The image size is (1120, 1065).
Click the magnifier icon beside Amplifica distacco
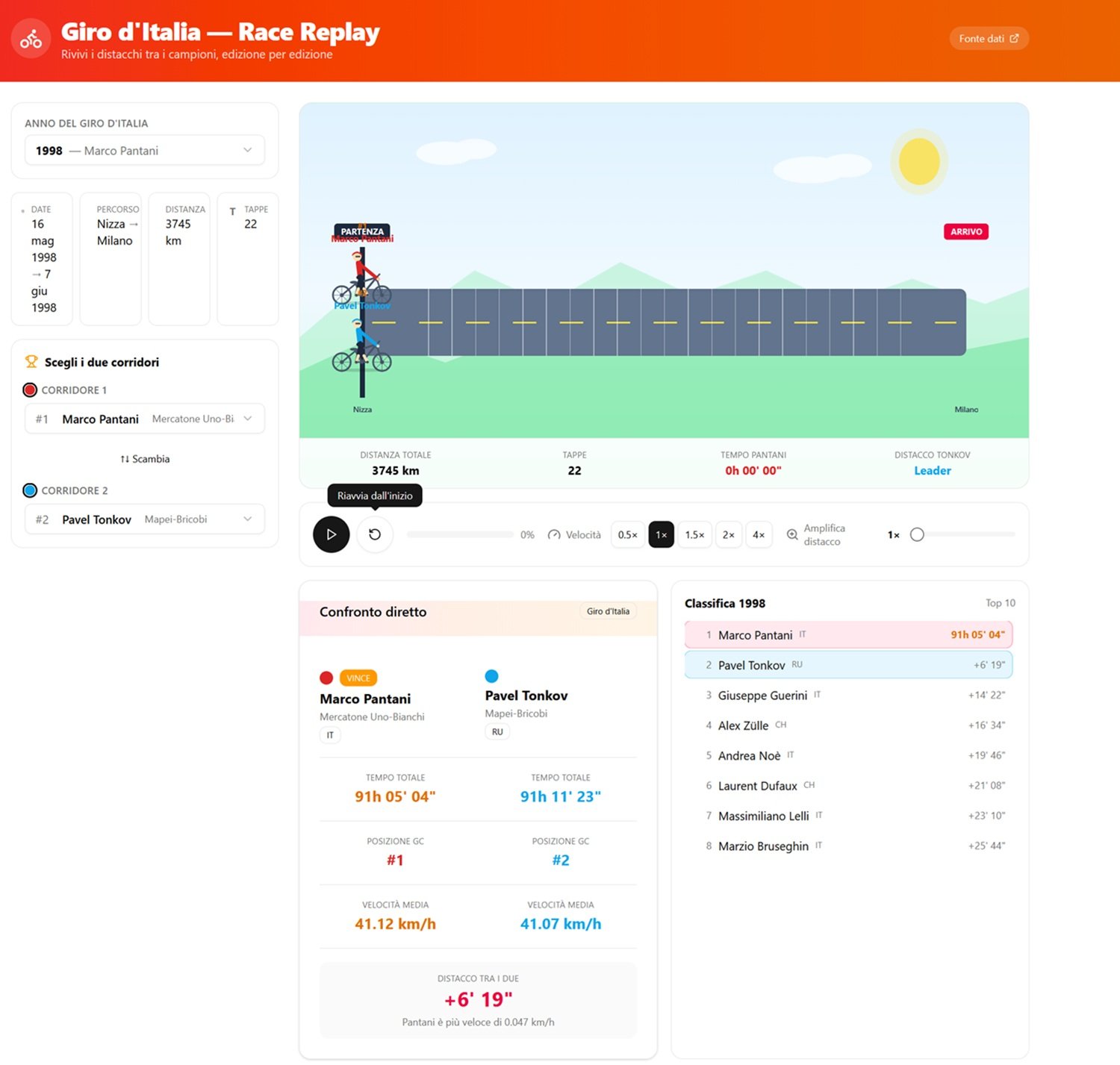(792, 534)
